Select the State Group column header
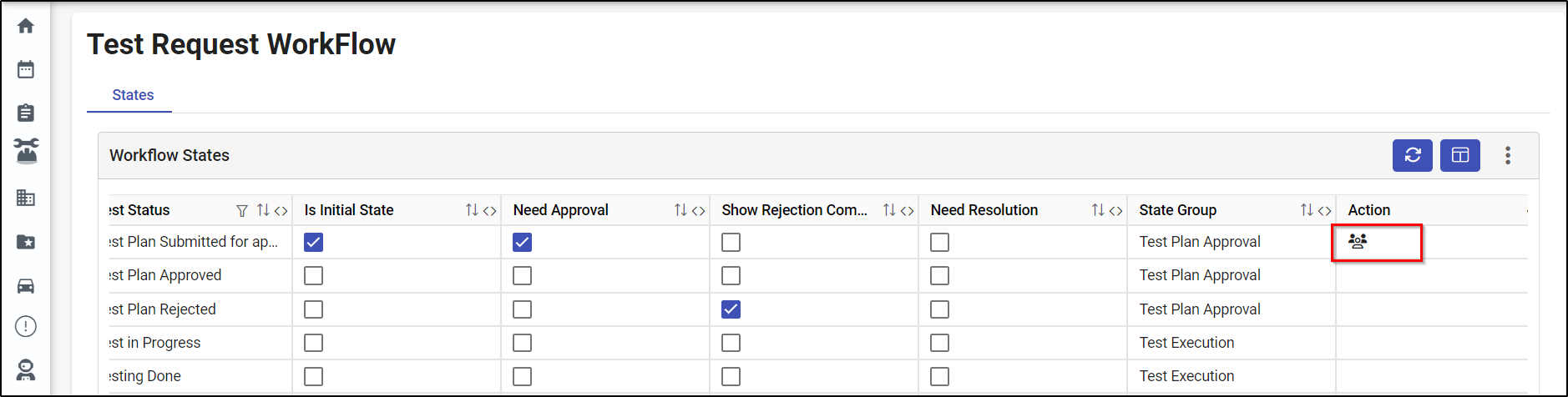The height and width of the screenshot is (397, 1568). 1178,210
